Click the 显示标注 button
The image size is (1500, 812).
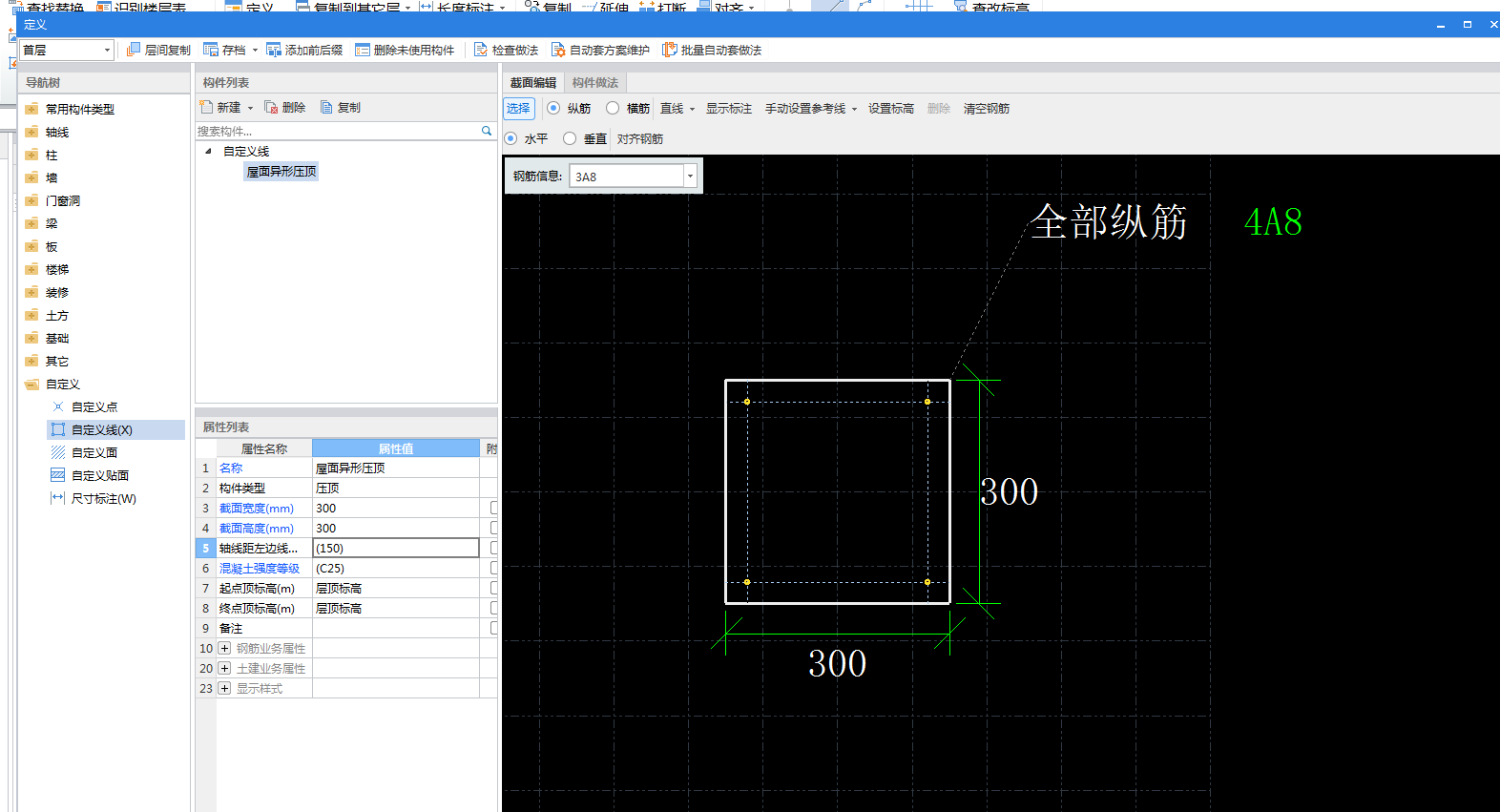click(729, 109)
